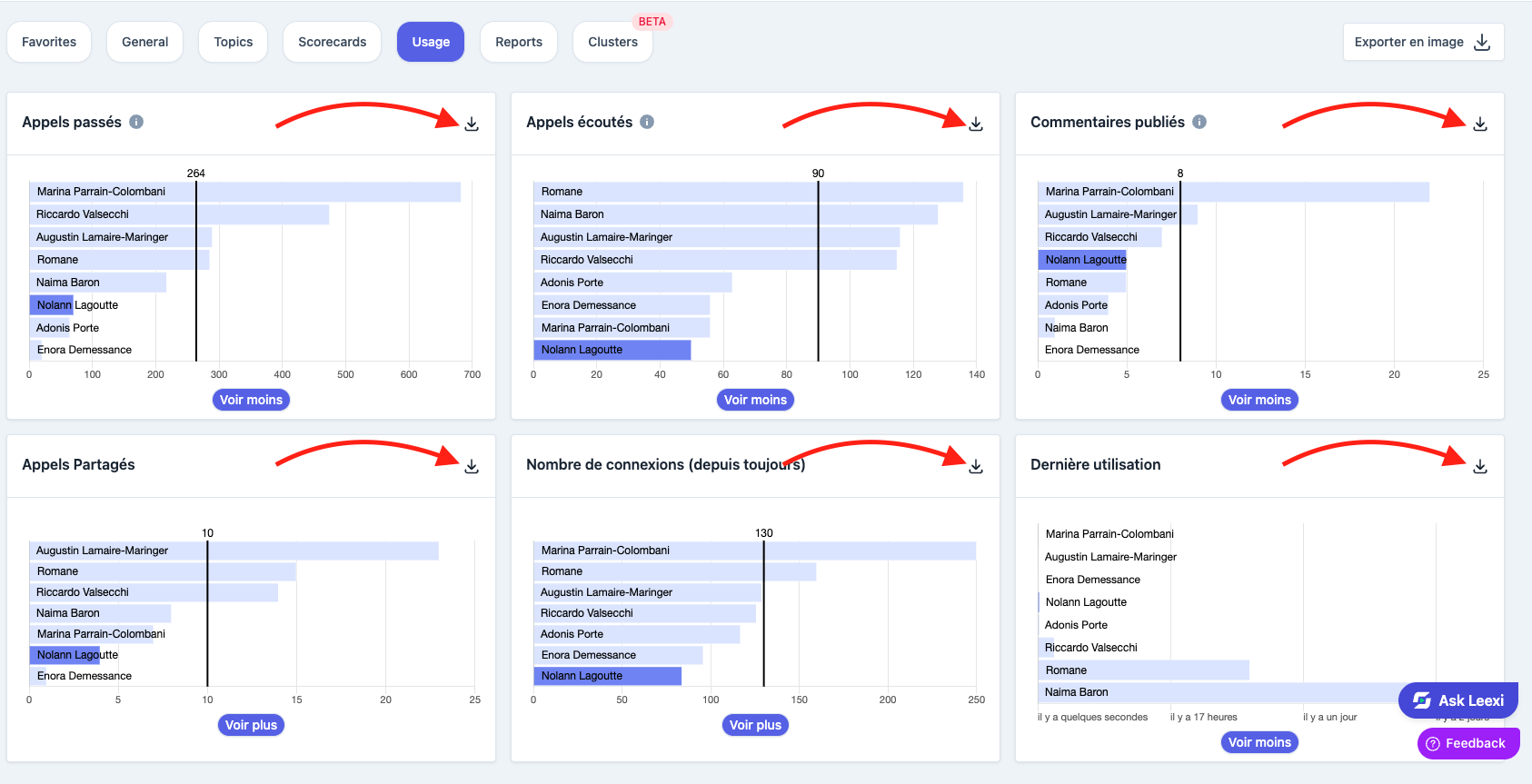Open the Clusters beta tab
1532x784 pixels.
pyautogui.click(x=612, y=42)
